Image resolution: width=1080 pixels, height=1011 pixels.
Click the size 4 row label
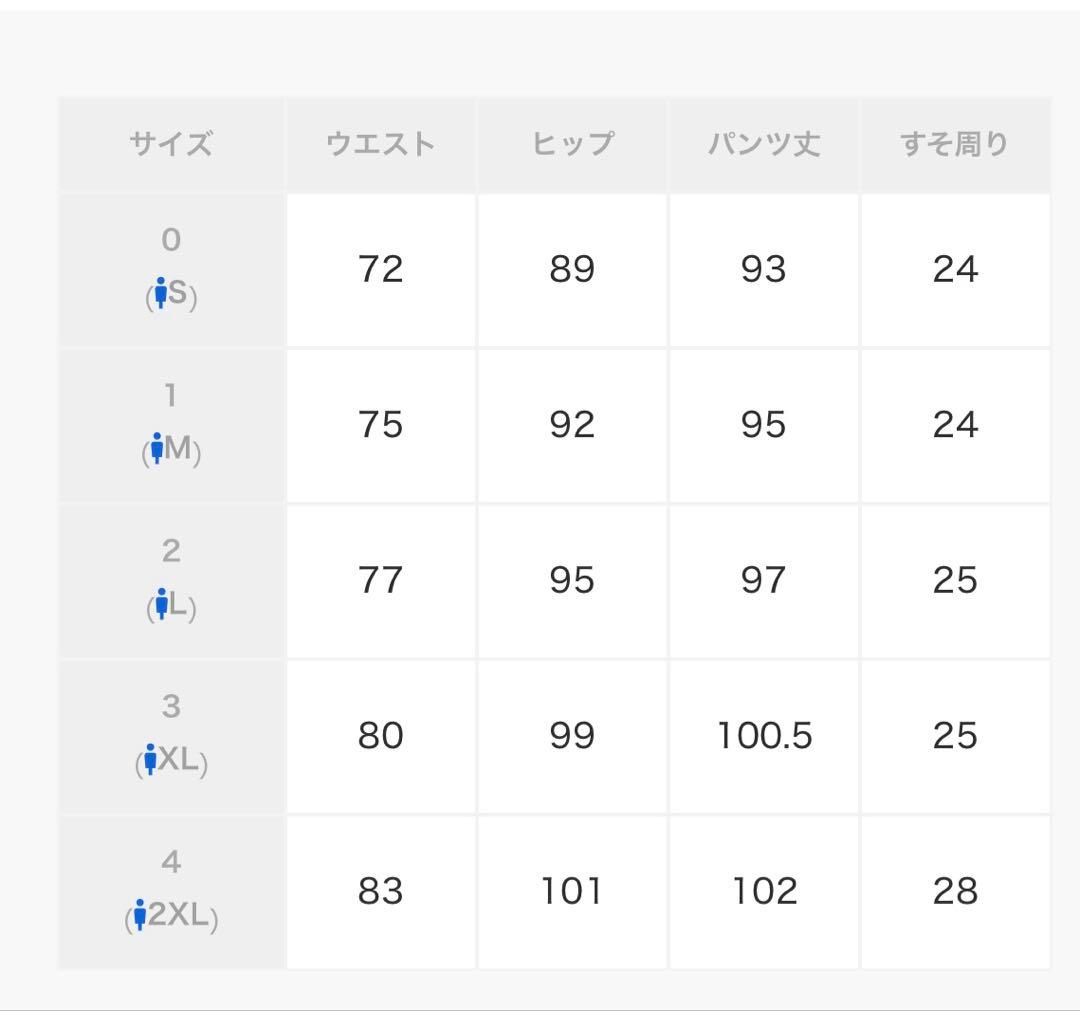(171, 862)
